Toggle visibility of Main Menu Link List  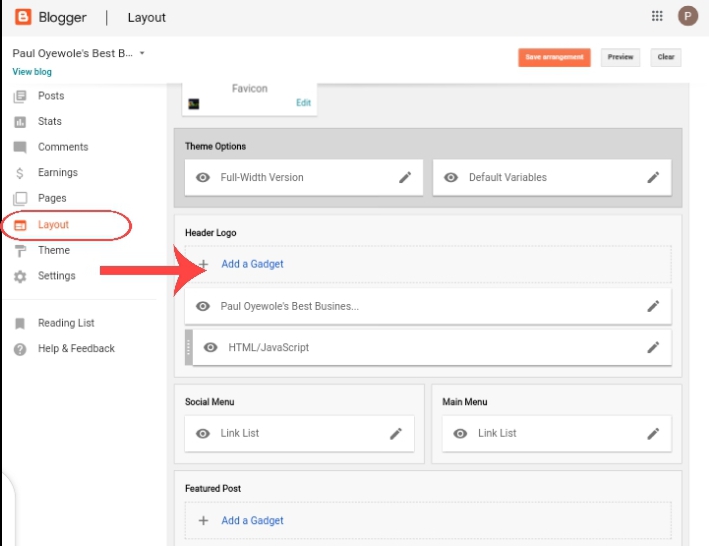460,433
